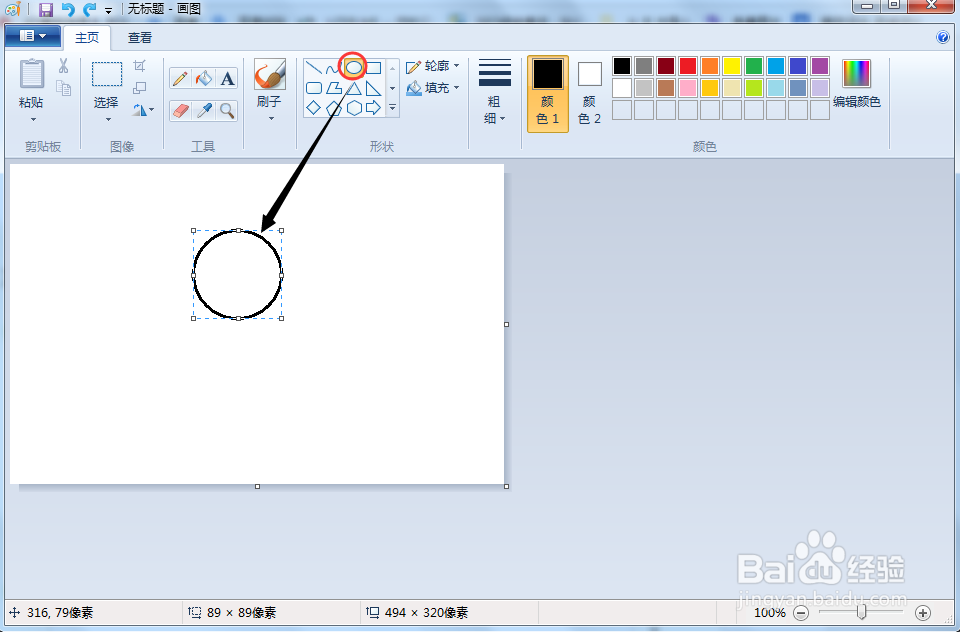Open the rotate or flip dropdown
960x632 pixels.
[x=143, y=110]
